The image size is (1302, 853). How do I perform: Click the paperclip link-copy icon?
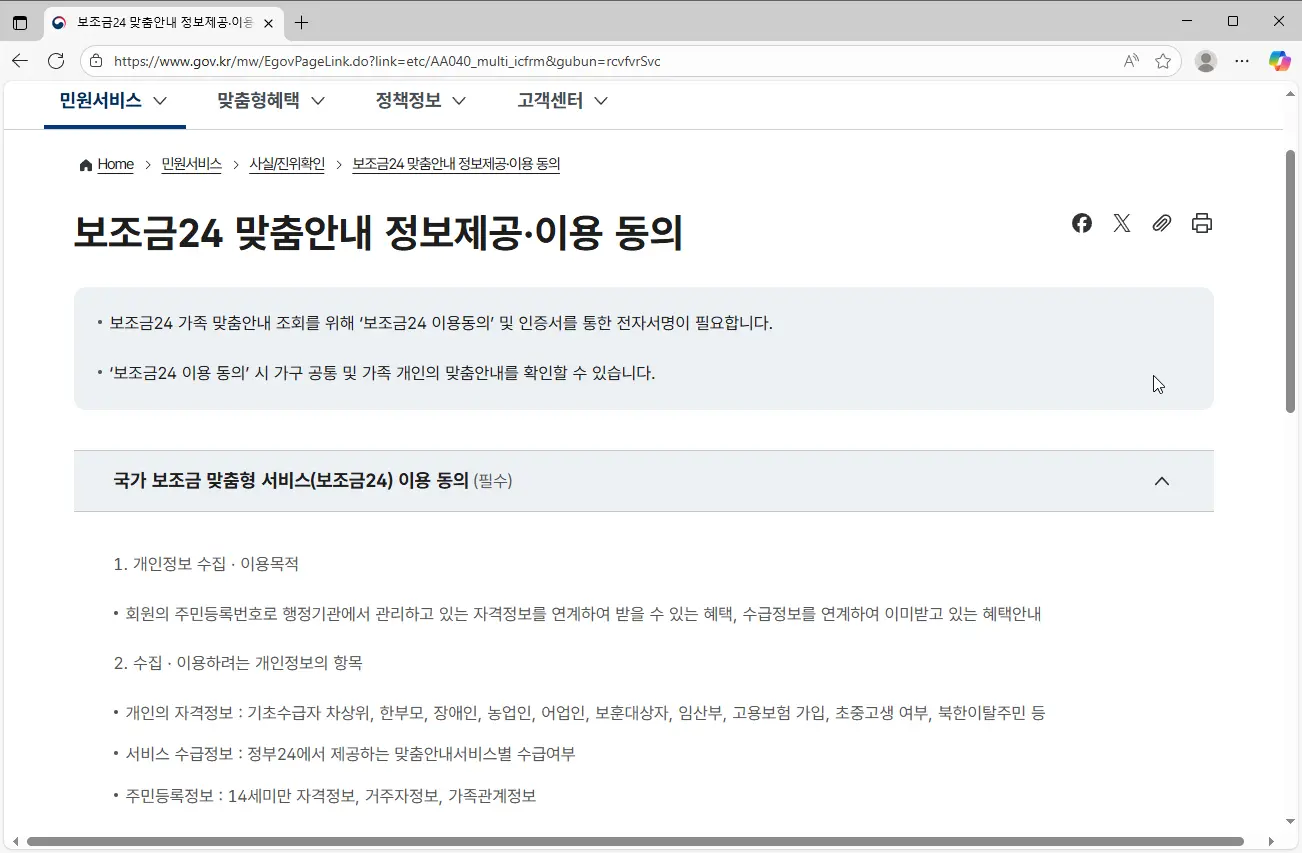[1161, 223]
